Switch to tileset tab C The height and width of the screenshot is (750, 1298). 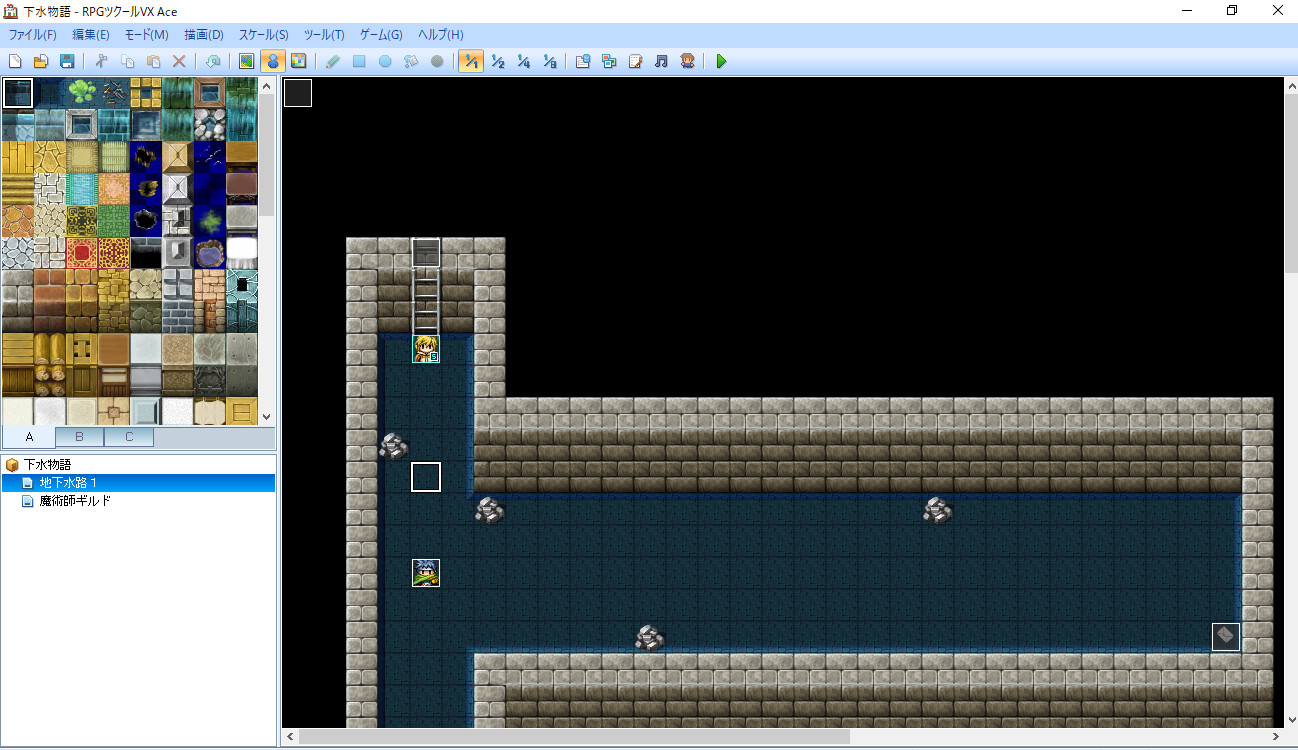[x=129, y=437]
